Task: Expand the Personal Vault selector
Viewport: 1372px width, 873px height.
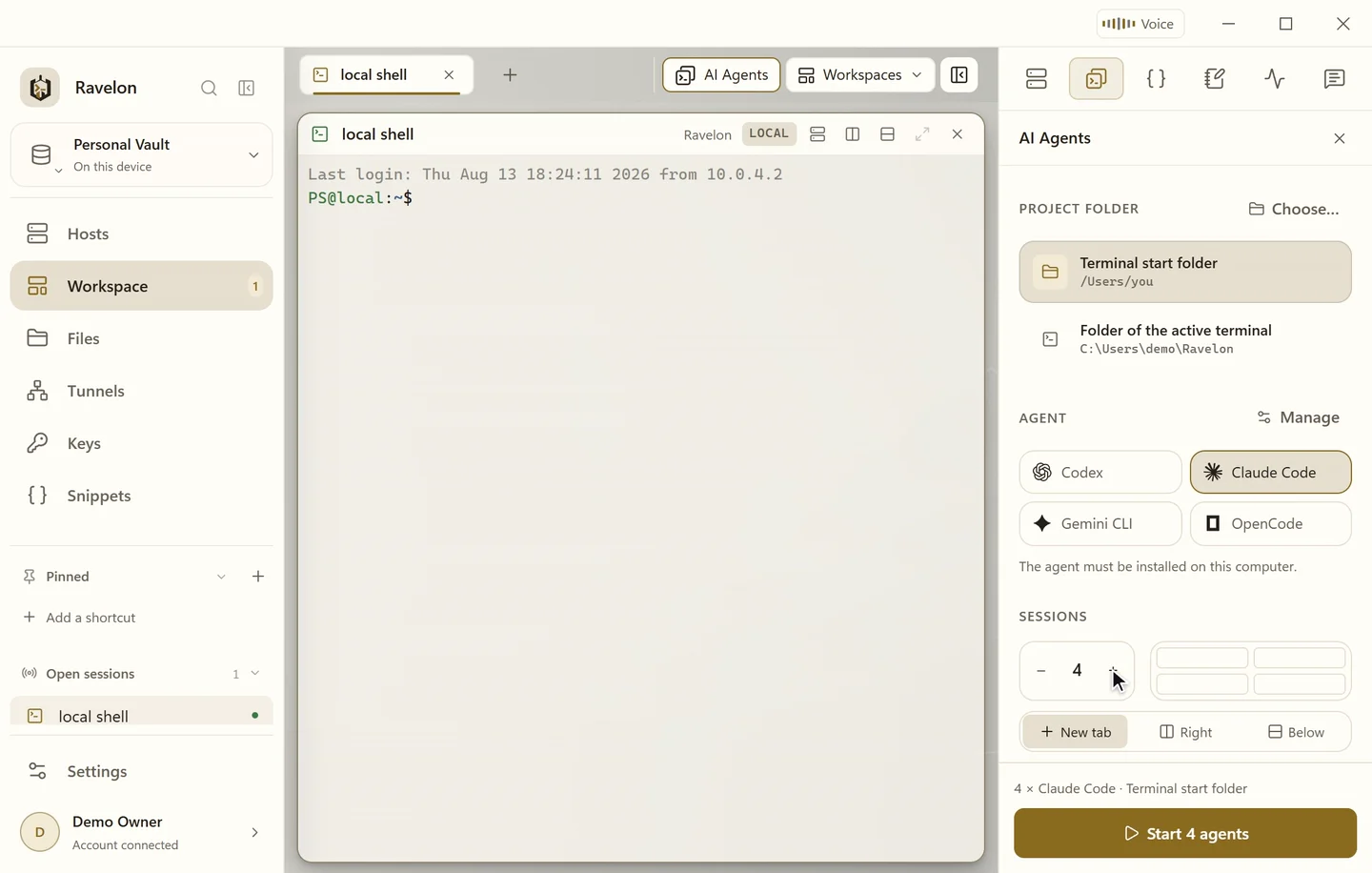Action: (141, 154)
